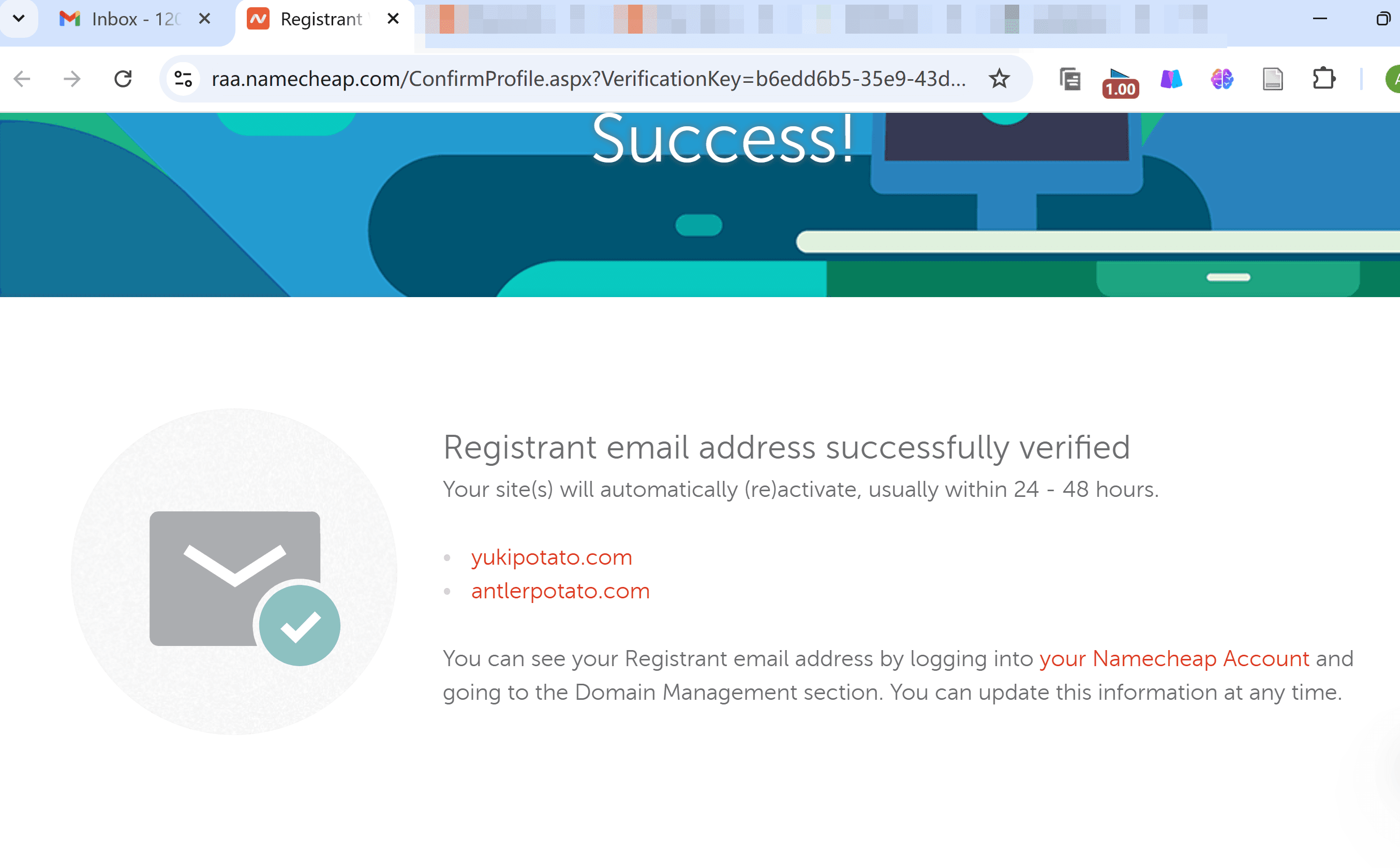Open the Extensions puzzle piece menu
This screenshot has height=868, width=1400.
(1324, 79)
